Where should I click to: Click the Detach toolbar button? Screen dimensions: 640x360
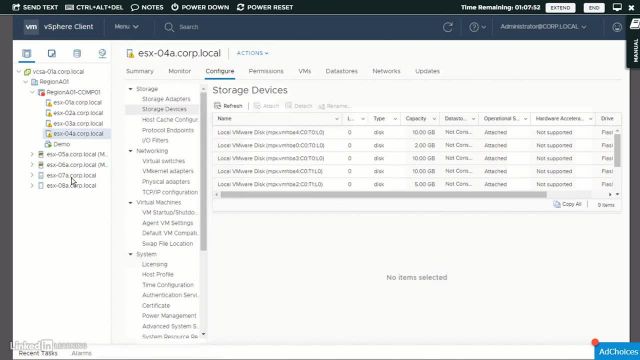(x=299, y=106)
